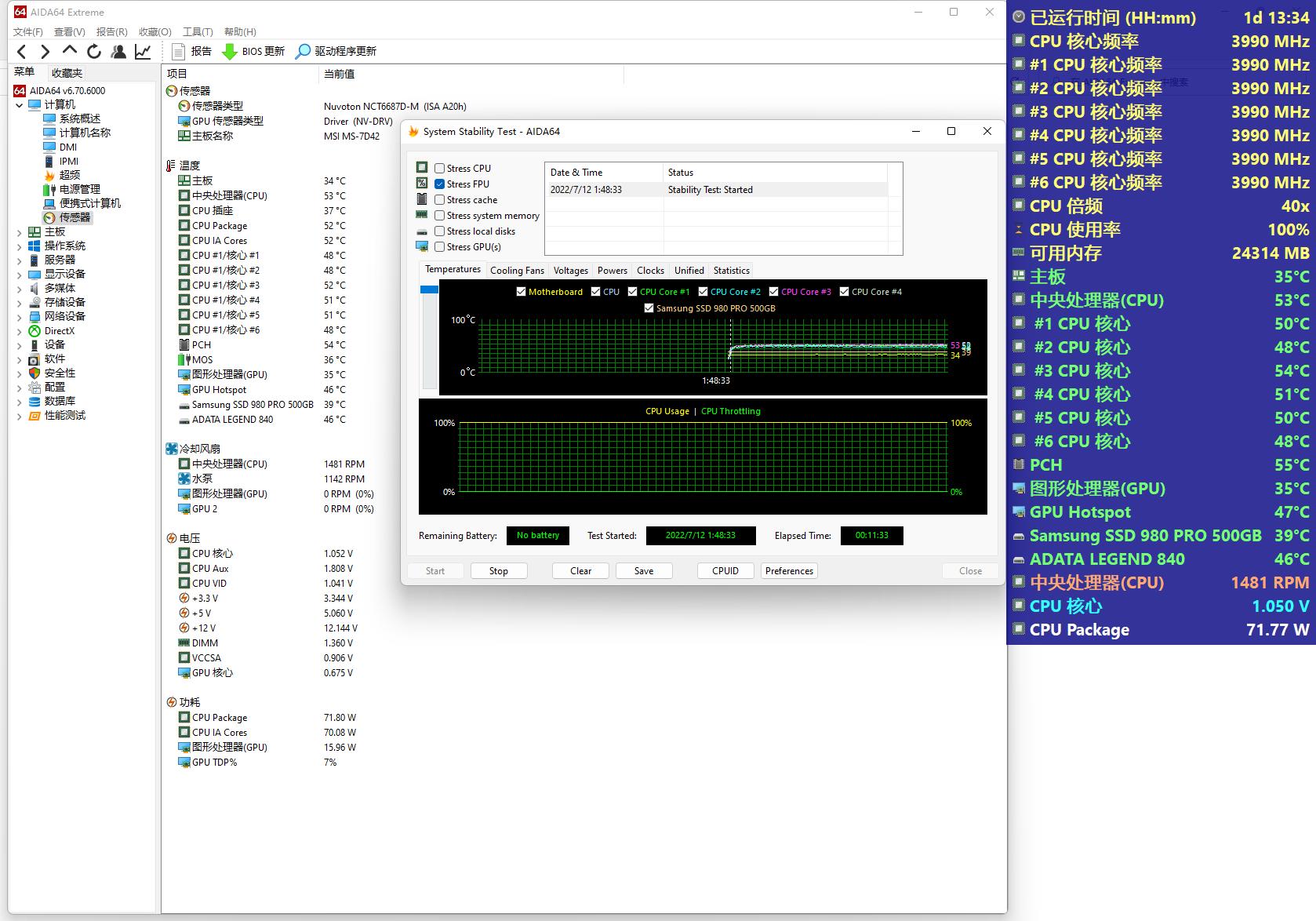Expand the 存储设备 tree node
This screenshot has width=1316, height=921.
point(20,303)
